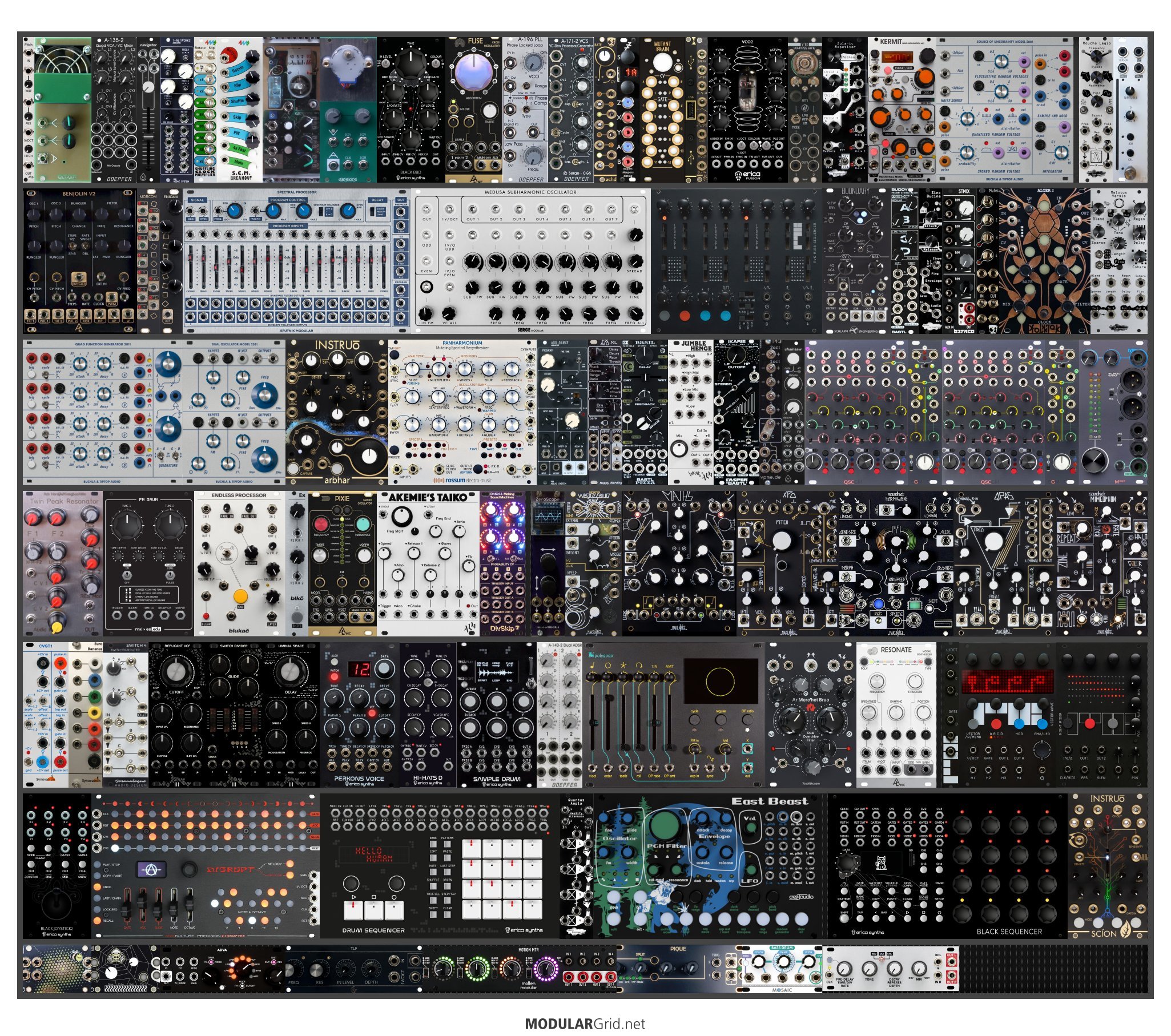
Task: Click the UNDO button on Disrupt
Action: [98, 887]
